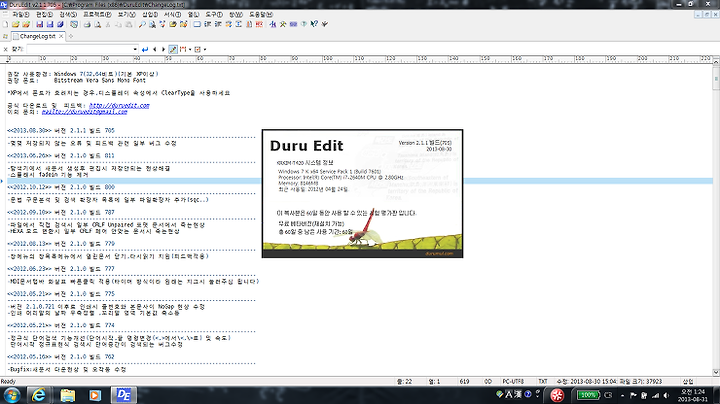Image resolution: width=720 pixels, height=404 pixels.
Task: Click the Duru Edit splash title
Action: tap(307, 146)
